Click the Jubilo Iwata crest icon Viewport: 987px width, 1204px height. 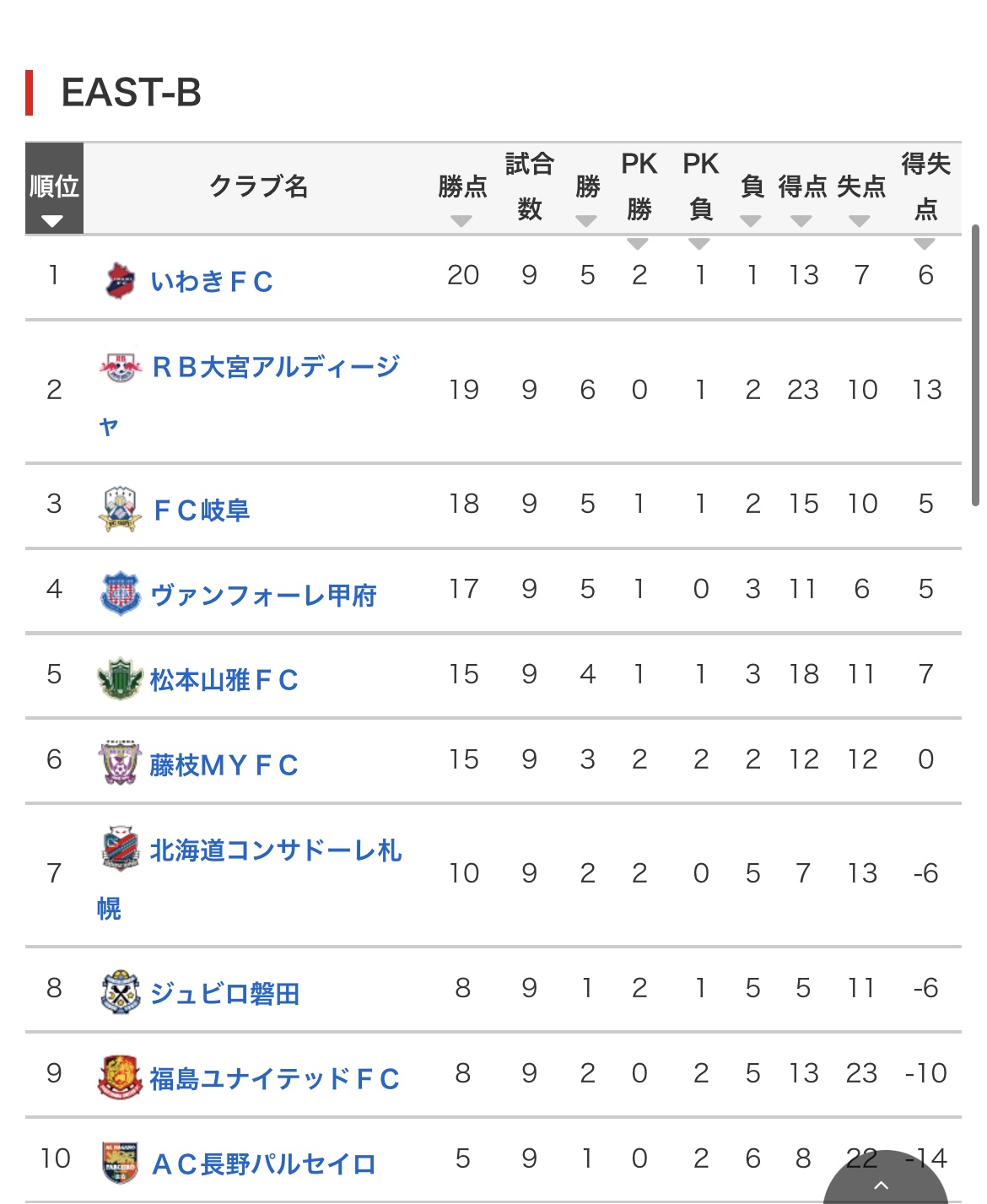[x=120, y=992]
